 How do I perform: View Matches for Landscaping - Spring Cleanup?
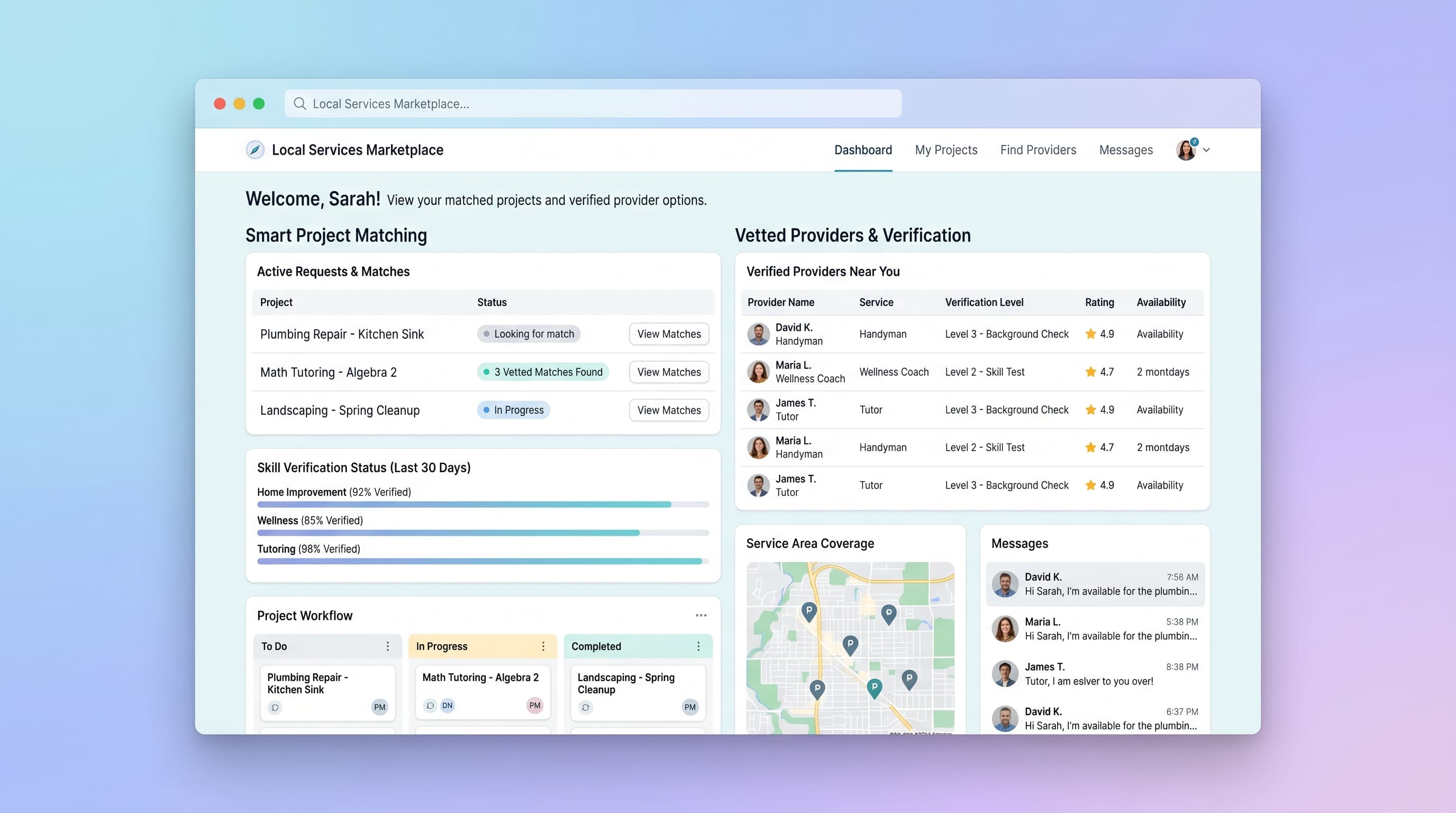(x=669, y=410)
